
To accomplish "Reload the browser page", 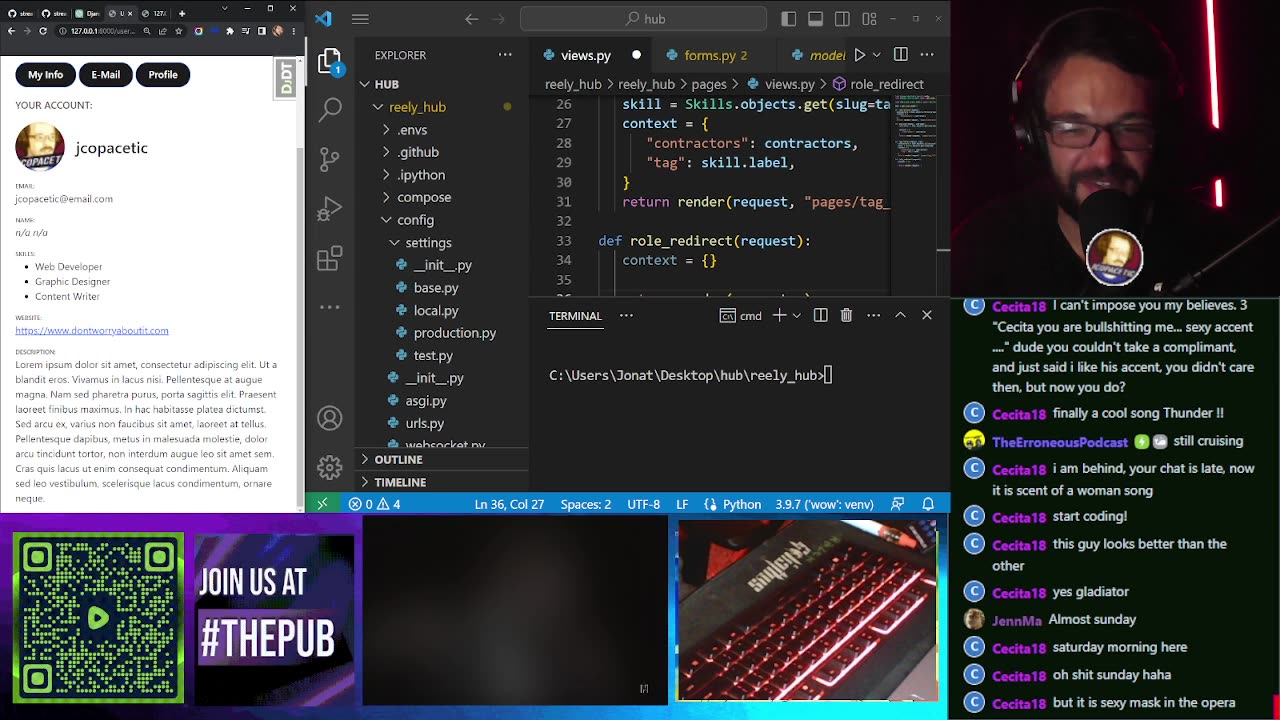I will (43, 31).
